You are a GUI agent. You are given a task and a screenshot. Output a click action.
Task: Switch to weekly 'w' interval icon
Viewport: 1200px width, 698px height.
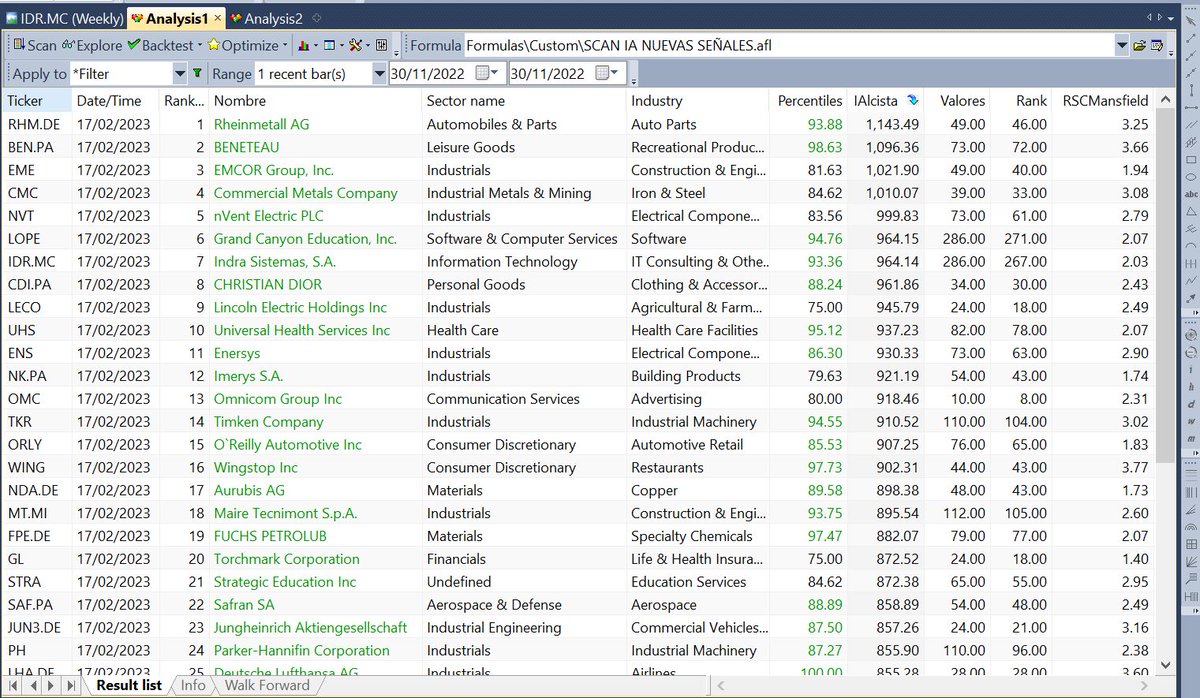(1189, 420)
